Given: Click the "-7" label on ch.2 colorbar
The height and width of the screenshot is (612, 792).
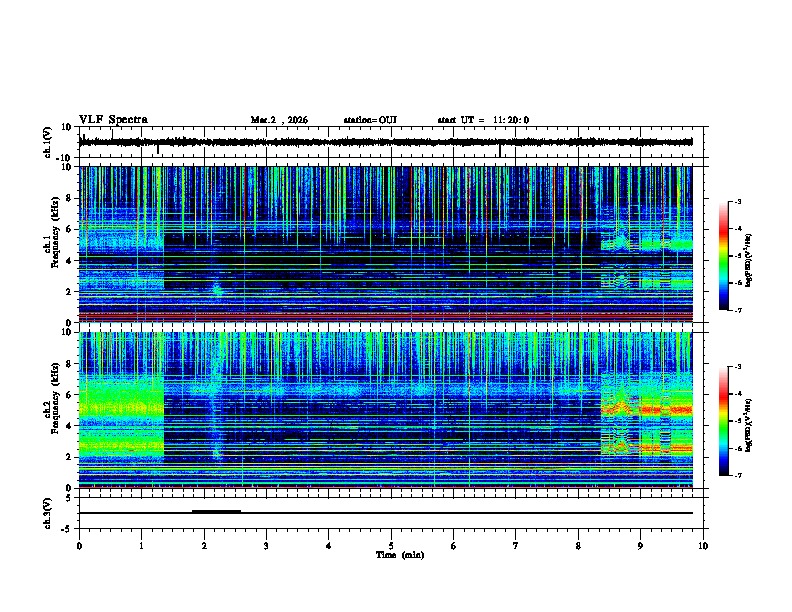Looking at the screenshot, I should click(x=737, y=476).
